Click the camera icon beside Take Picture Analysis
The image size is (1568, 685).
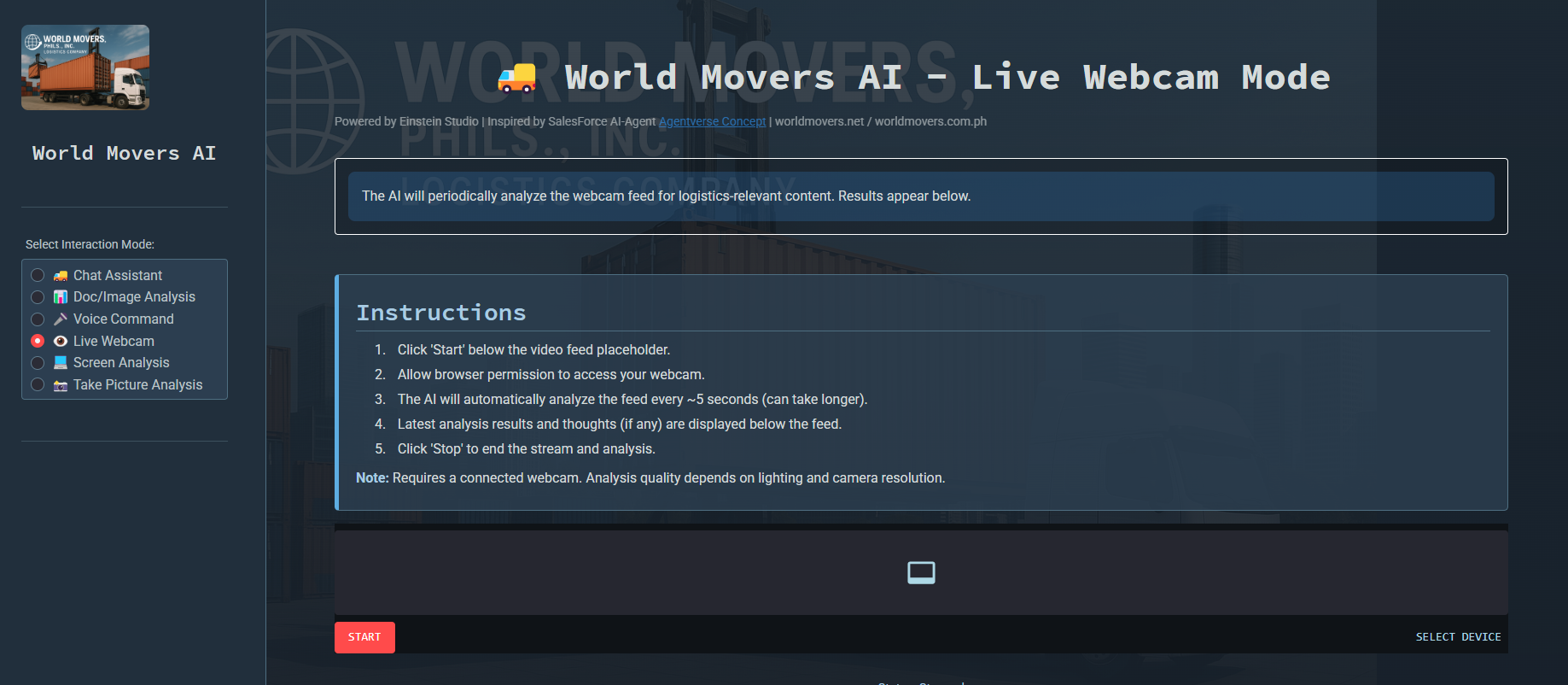click(61, 385)
